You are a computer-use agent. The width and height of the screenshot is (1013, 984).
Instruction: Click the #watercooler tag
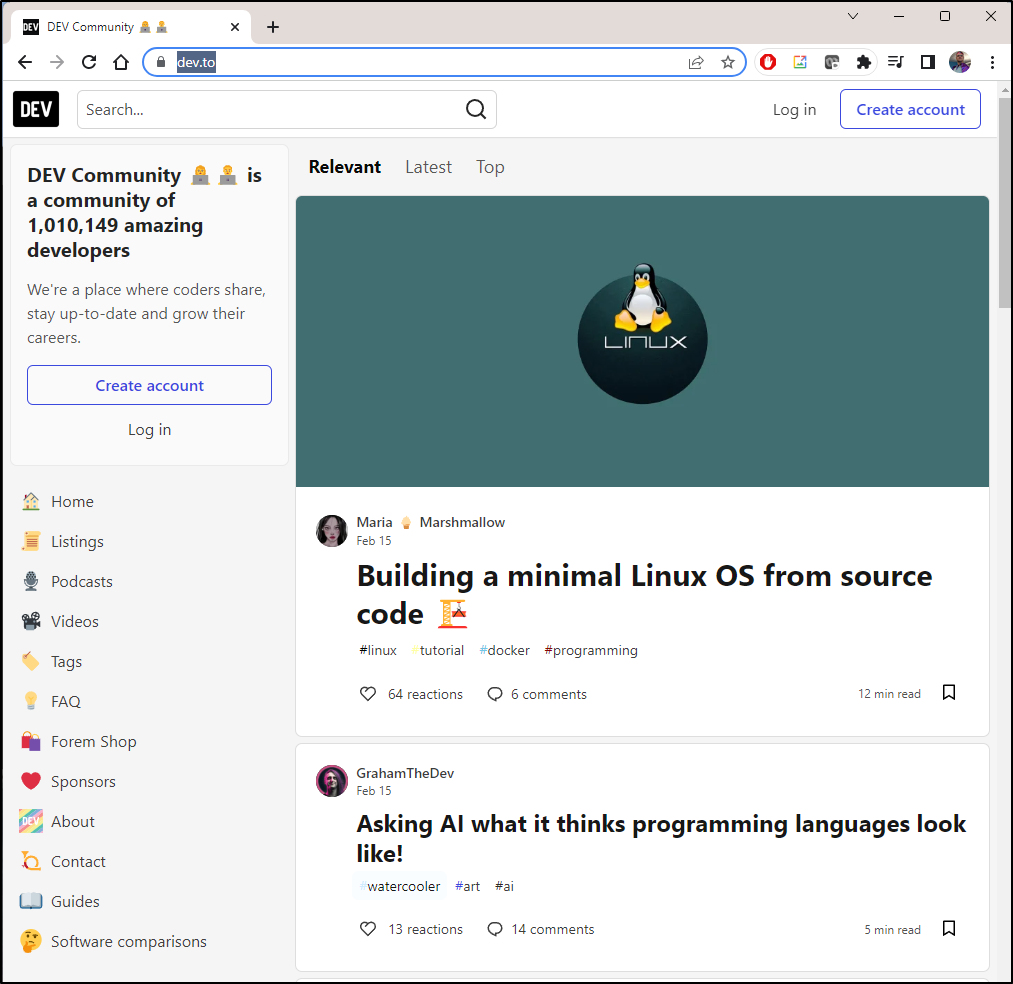coord(400,886)
